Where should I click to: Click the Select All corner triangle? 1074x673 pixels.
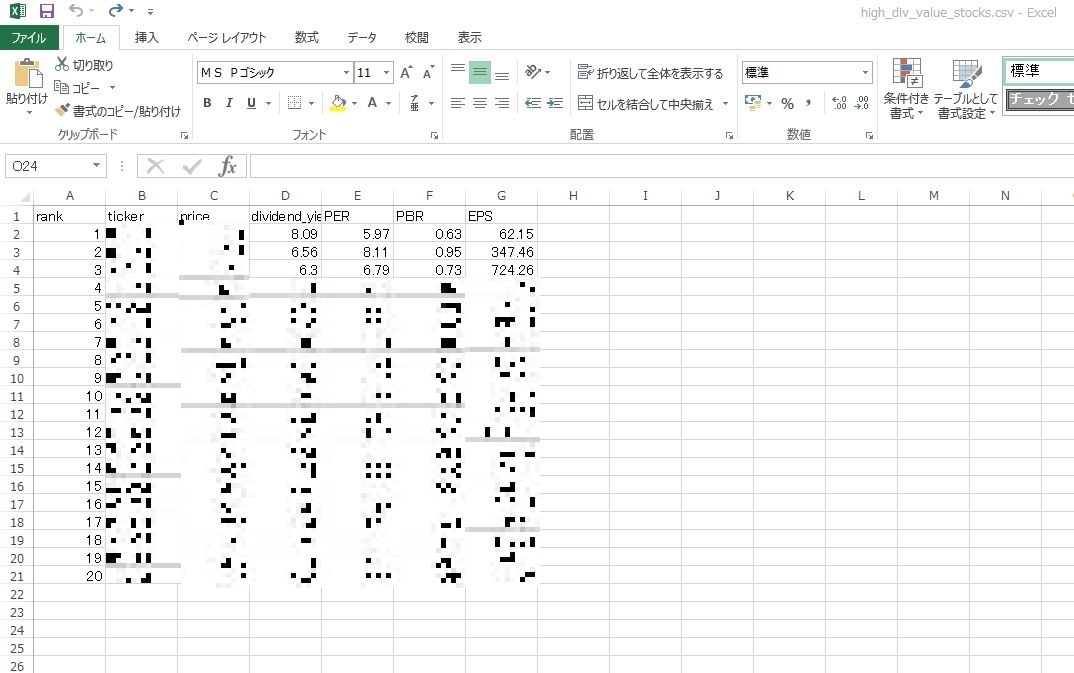tap(25, 196)
